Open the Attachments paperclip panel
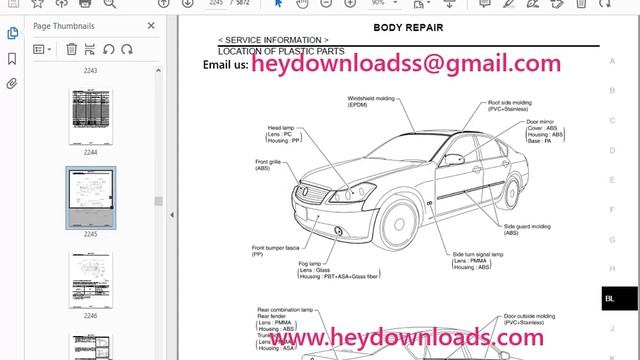The image size is (640, 360). [x=12, y=84]
